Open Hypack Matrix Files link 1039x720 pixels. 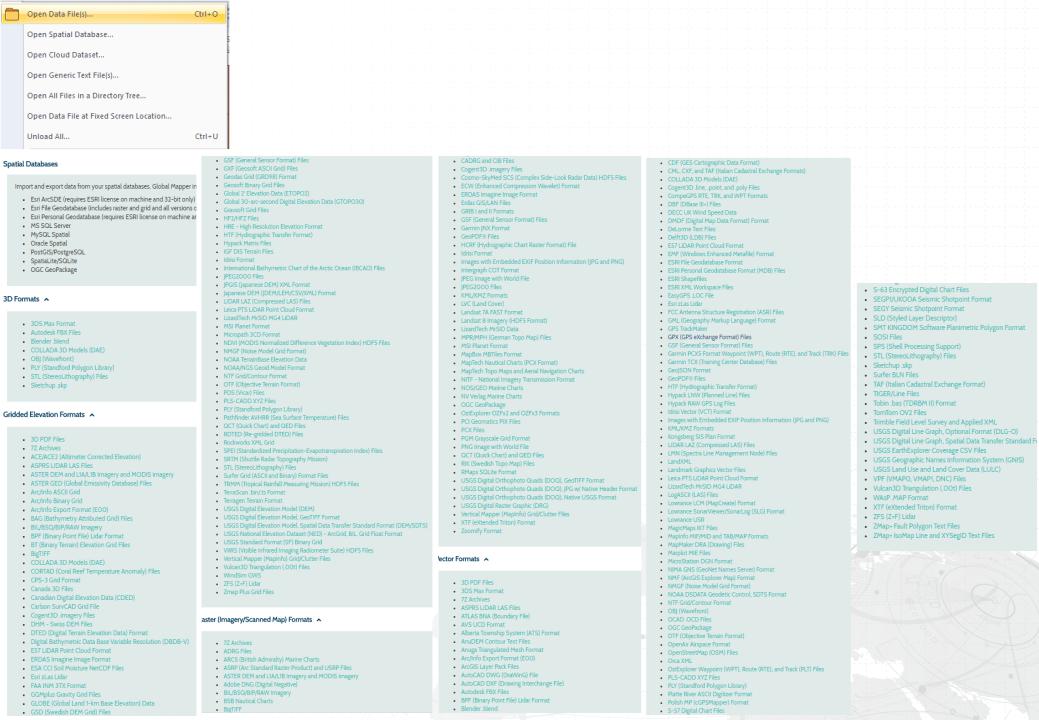click(x=247, y=243)
